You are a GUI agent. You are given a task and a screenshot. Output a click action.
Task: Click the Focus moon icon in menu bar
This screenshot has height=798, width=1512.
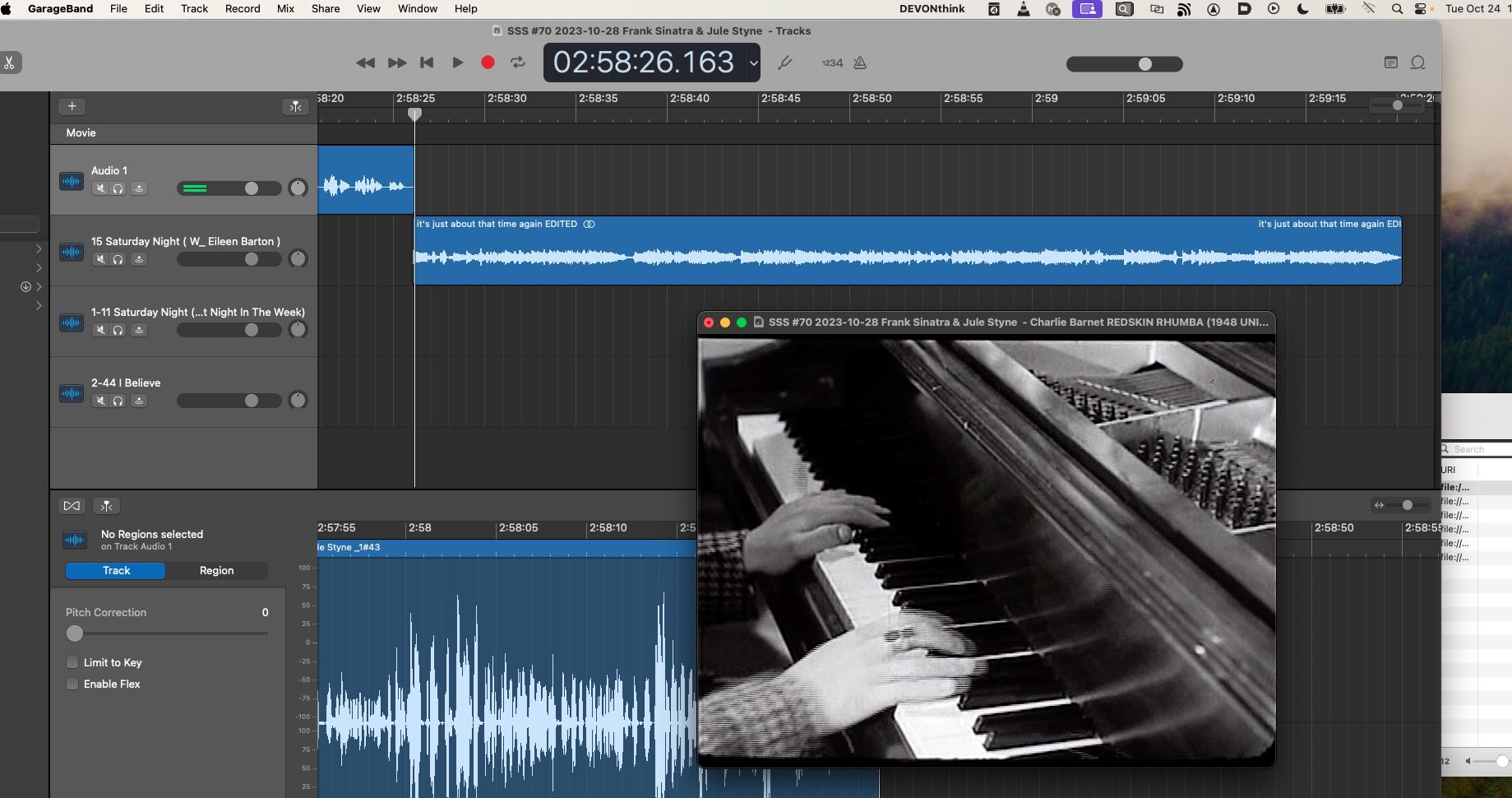(1302, 9)
